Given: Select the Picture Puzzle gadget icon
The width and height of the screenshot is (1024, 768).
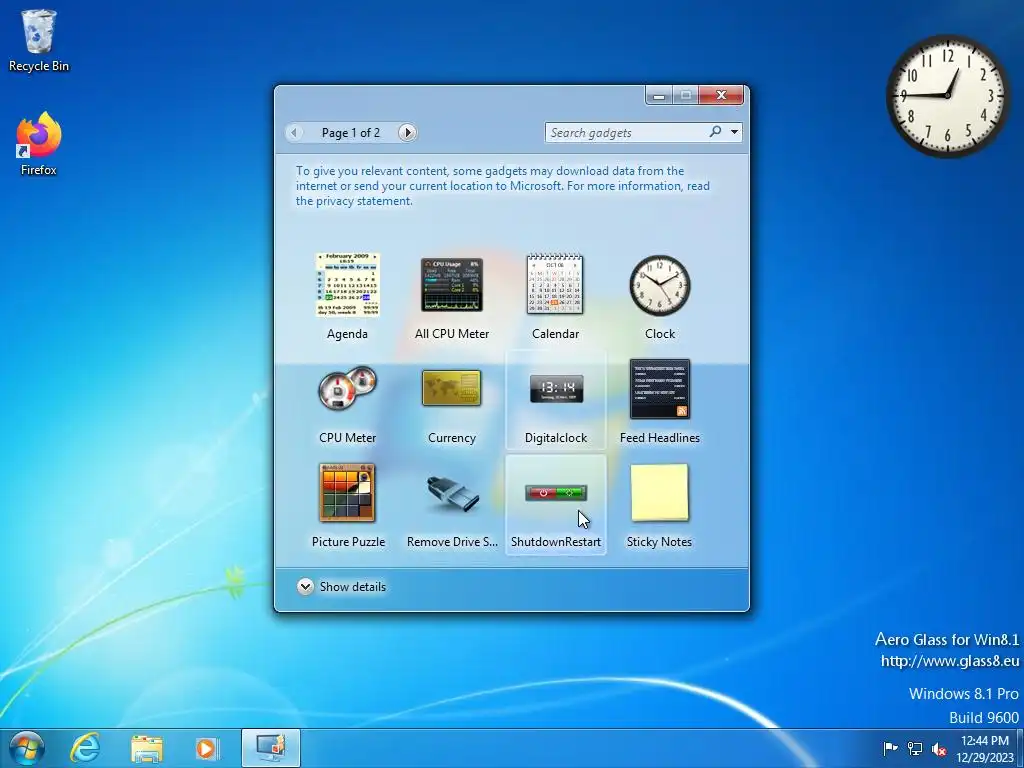Looking at the screenshot, I should [347, 492].
